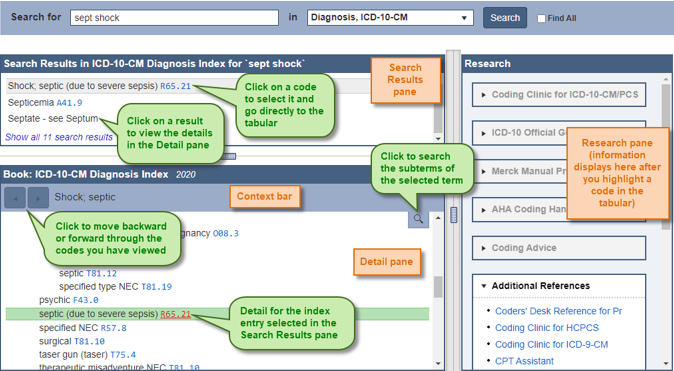Collapse the Additional References section
Viewport: 674px width, 371px height.
559,286
